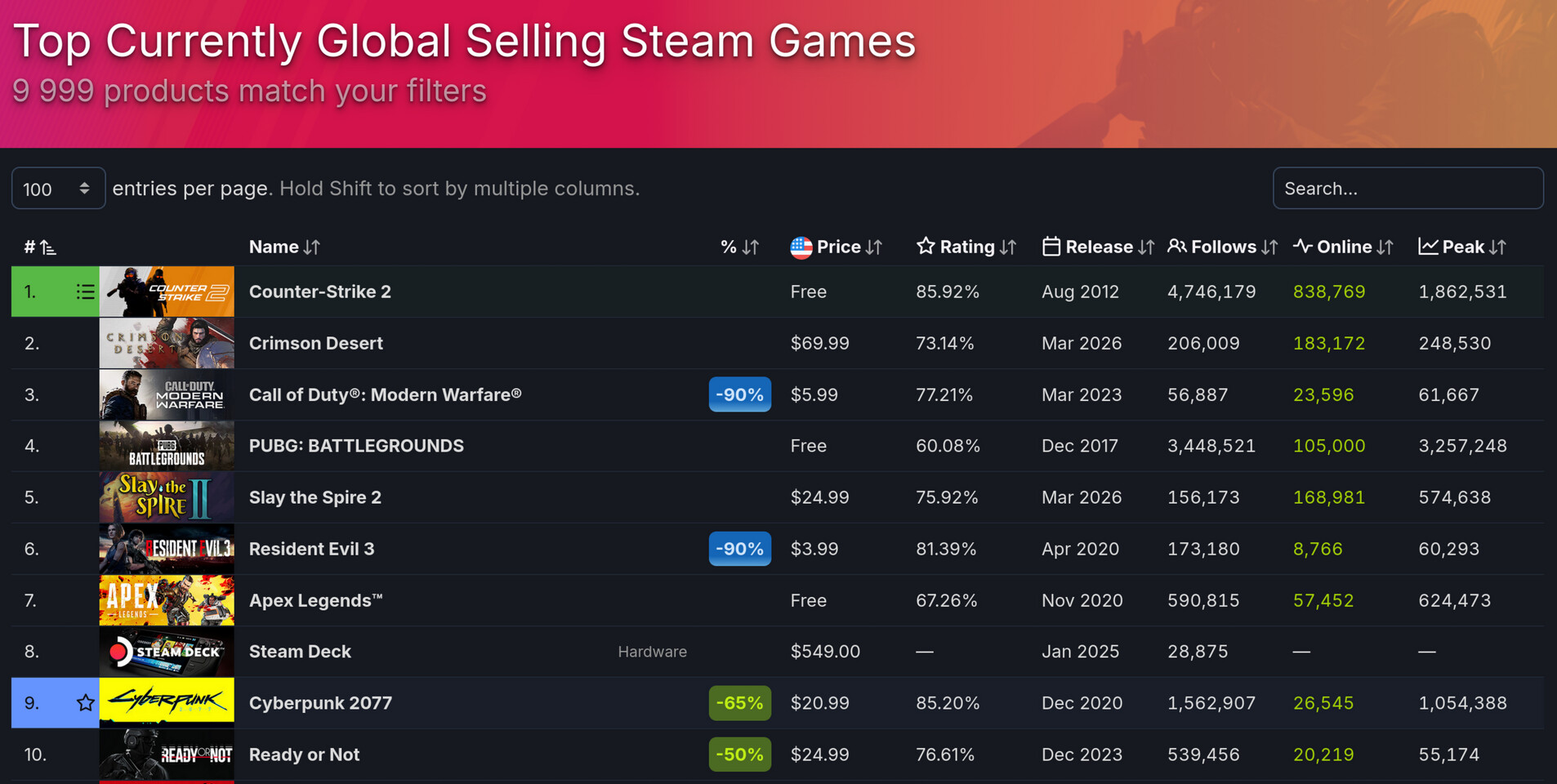Click the Steam Deck thumbnail image
1557x784 pixels.
167,652
